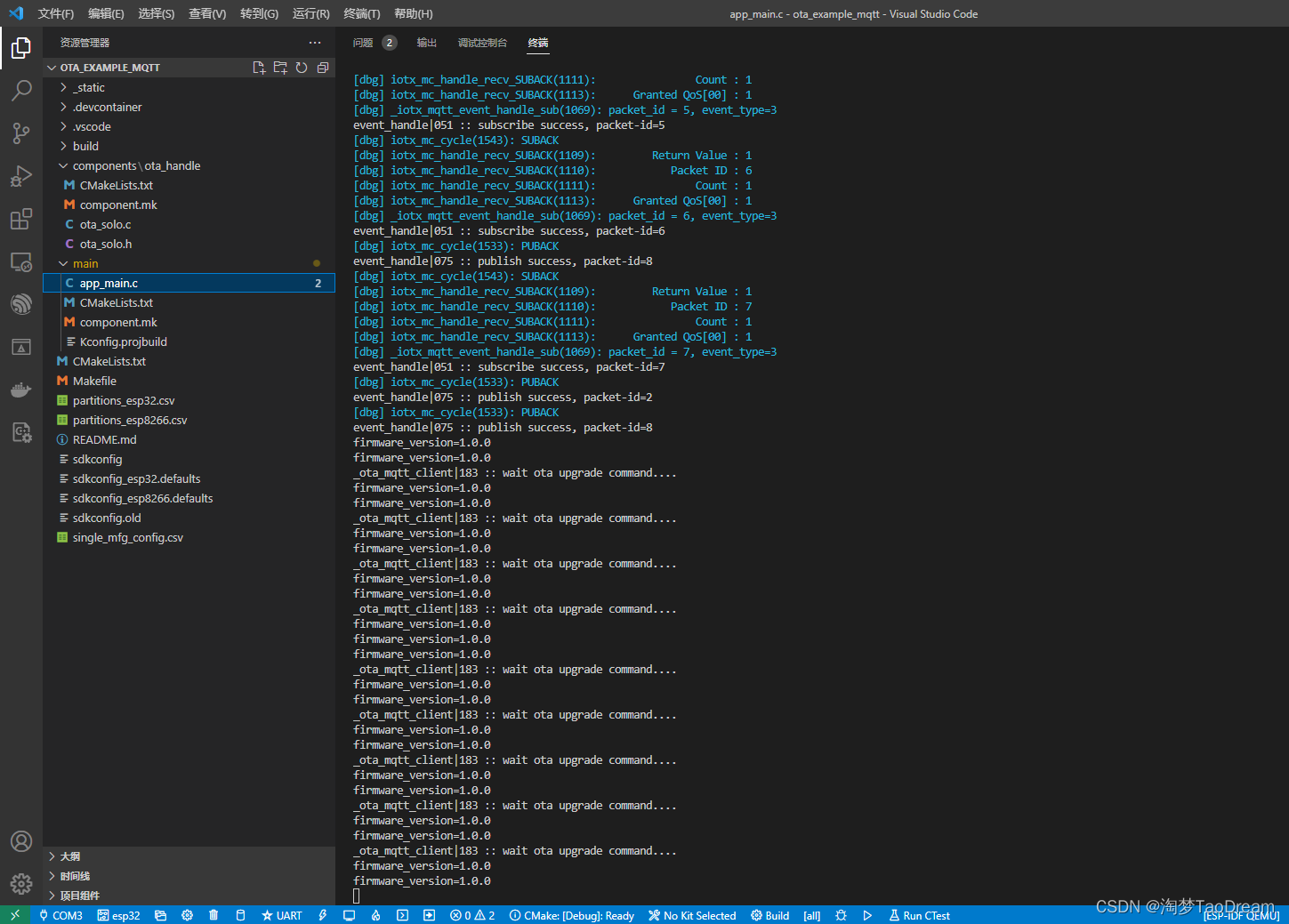Refresh the explorer file tree
Viewport: 1289px width, 924px height.
[x=302, y=68]
